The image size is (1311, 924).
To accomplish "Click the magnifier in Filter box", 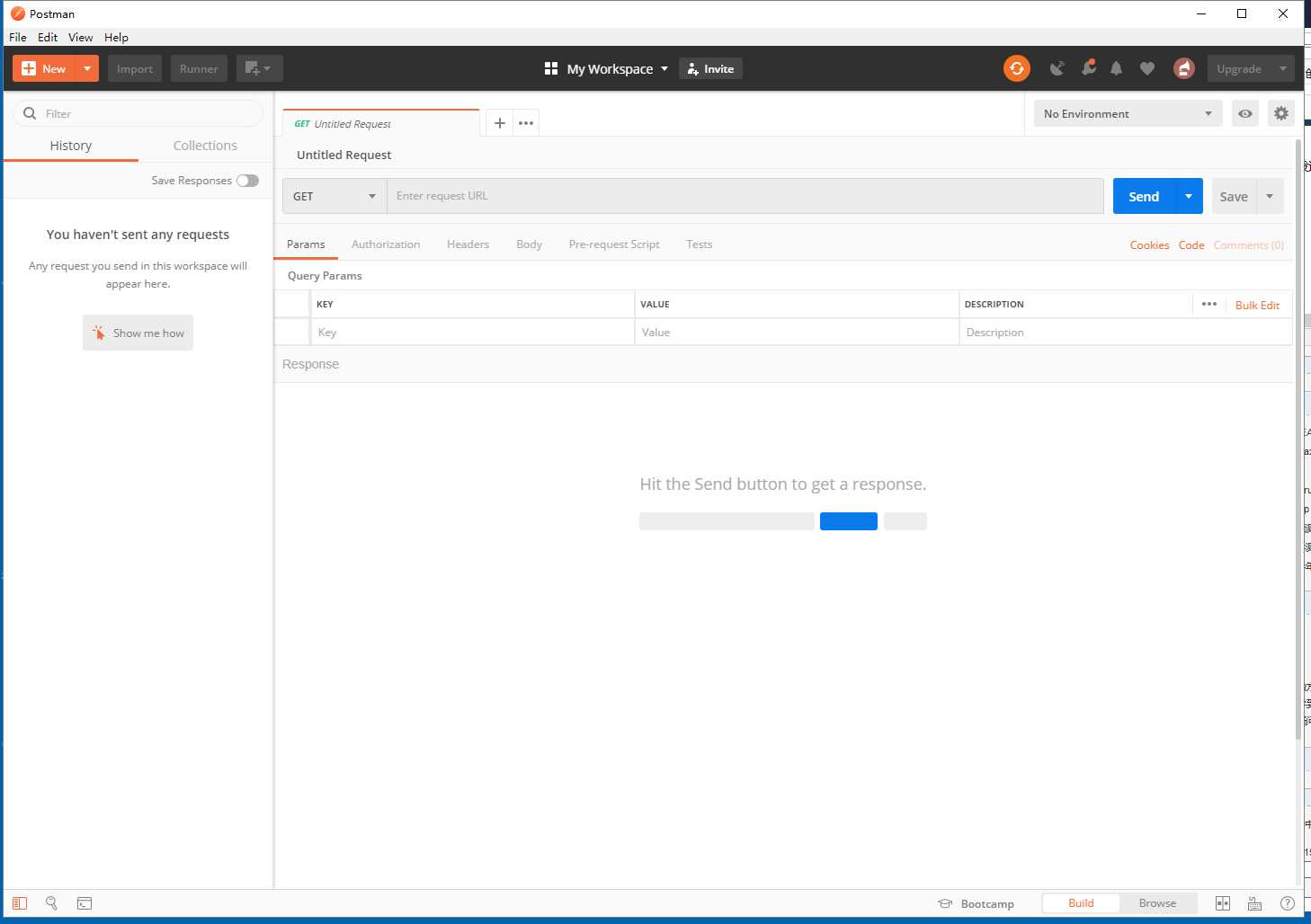I will click(x=30, y=113).
